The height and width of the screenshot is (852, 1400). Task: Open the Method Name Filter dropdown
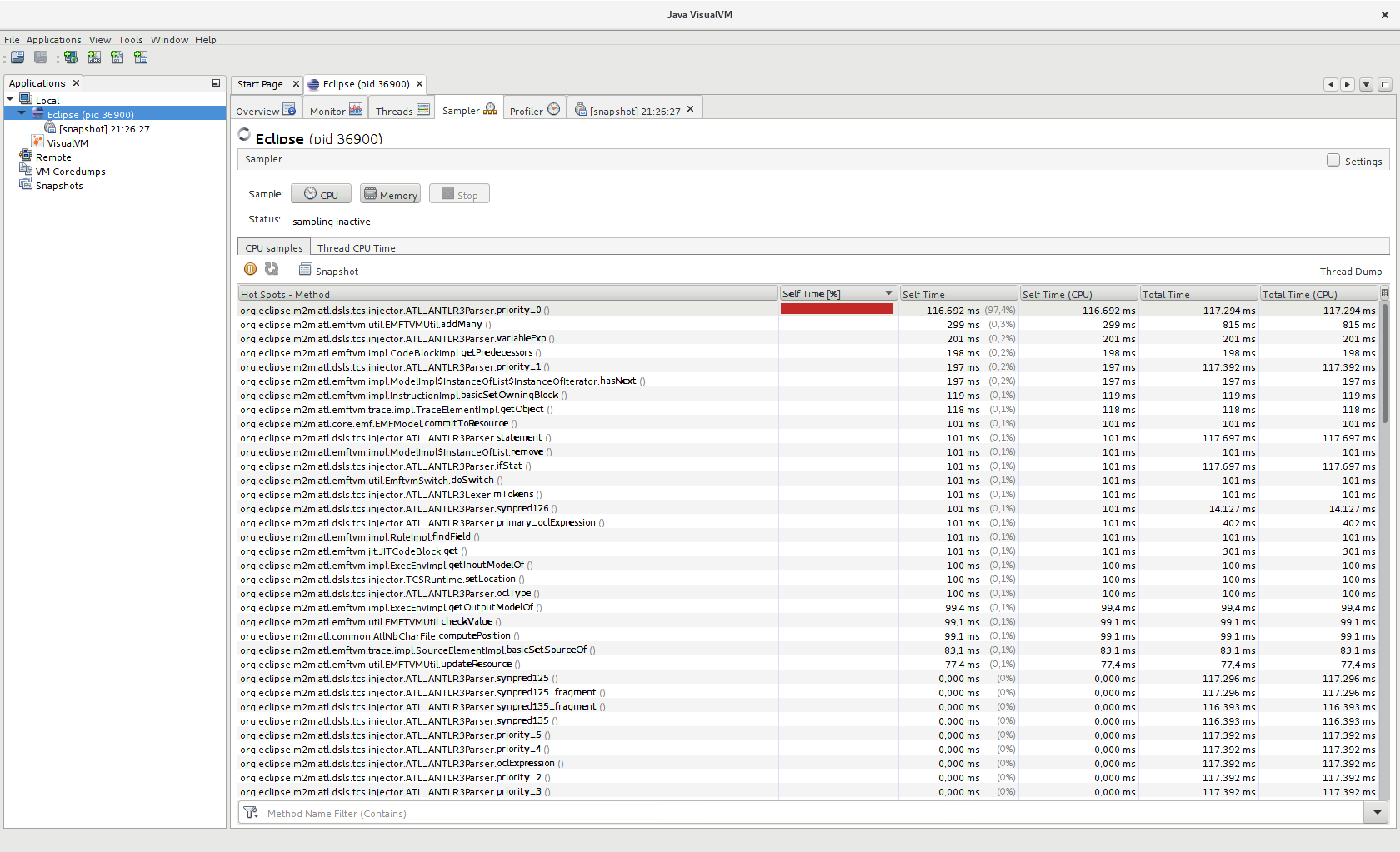coord(1376,813)
